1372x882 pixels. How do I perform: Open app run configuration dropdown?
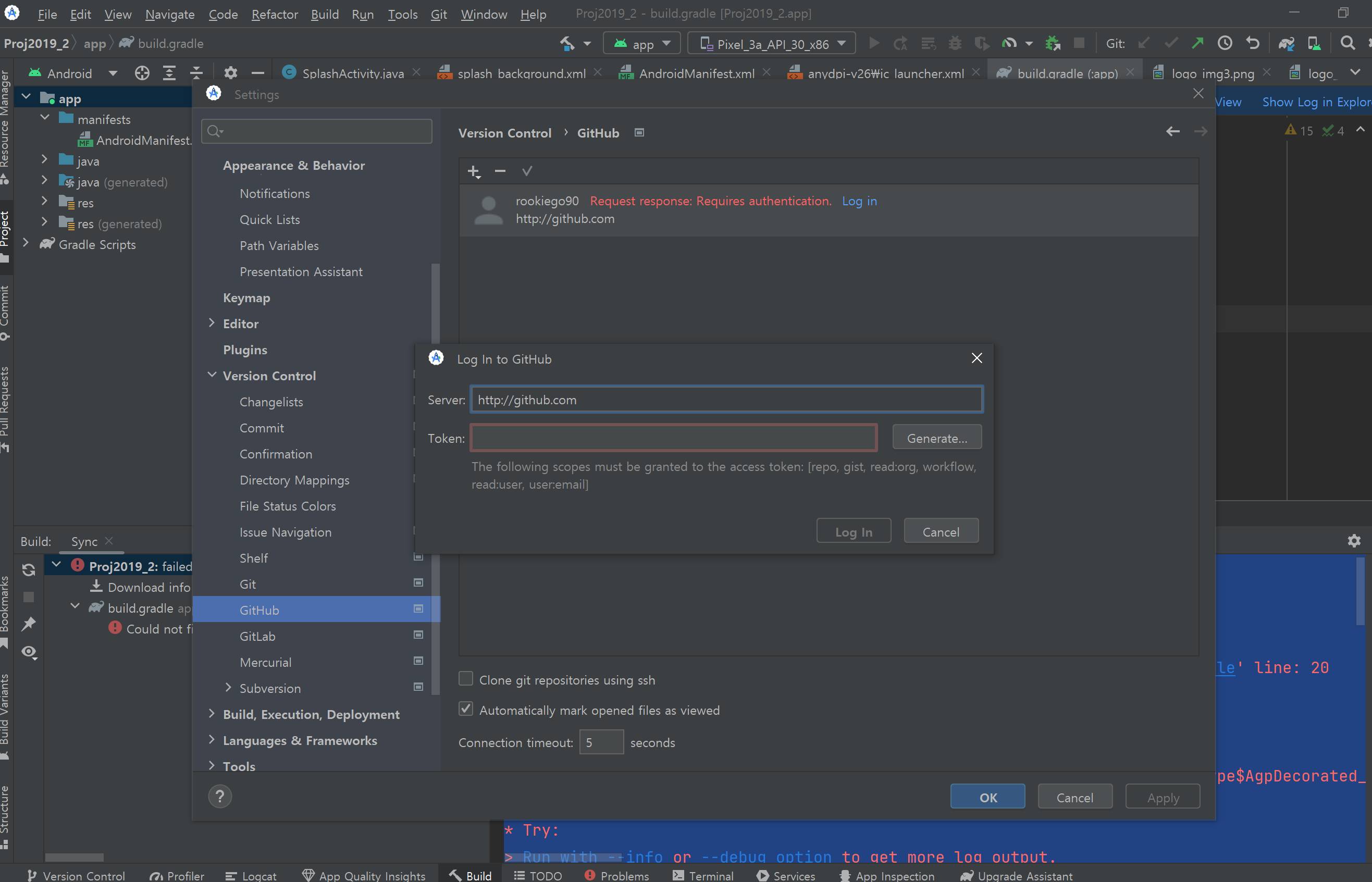(641, 44)
